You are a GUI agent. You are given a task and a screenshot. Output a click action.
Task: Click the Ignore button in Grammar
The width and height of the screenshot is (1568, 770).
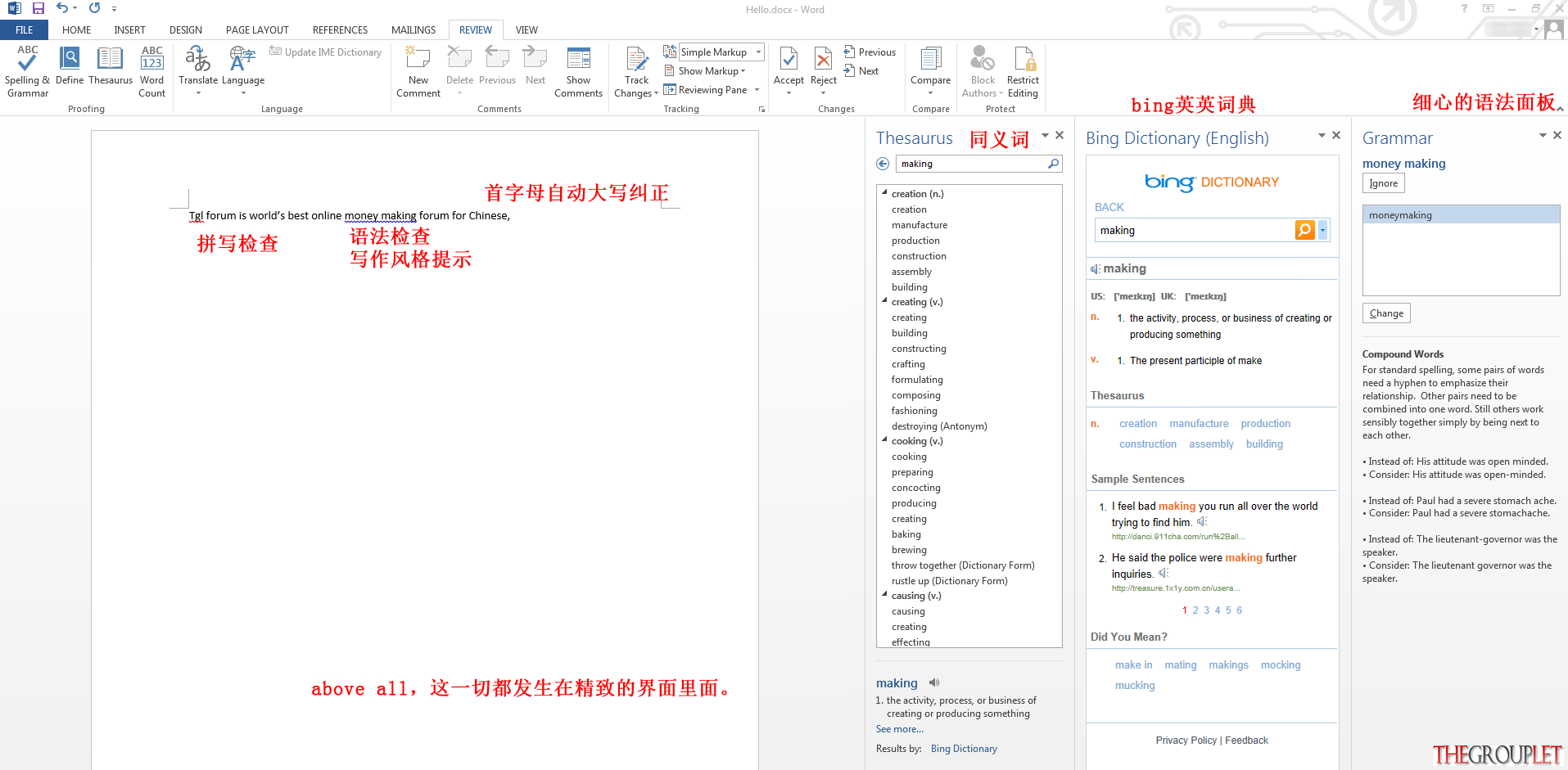click(x=1383, y=183)
